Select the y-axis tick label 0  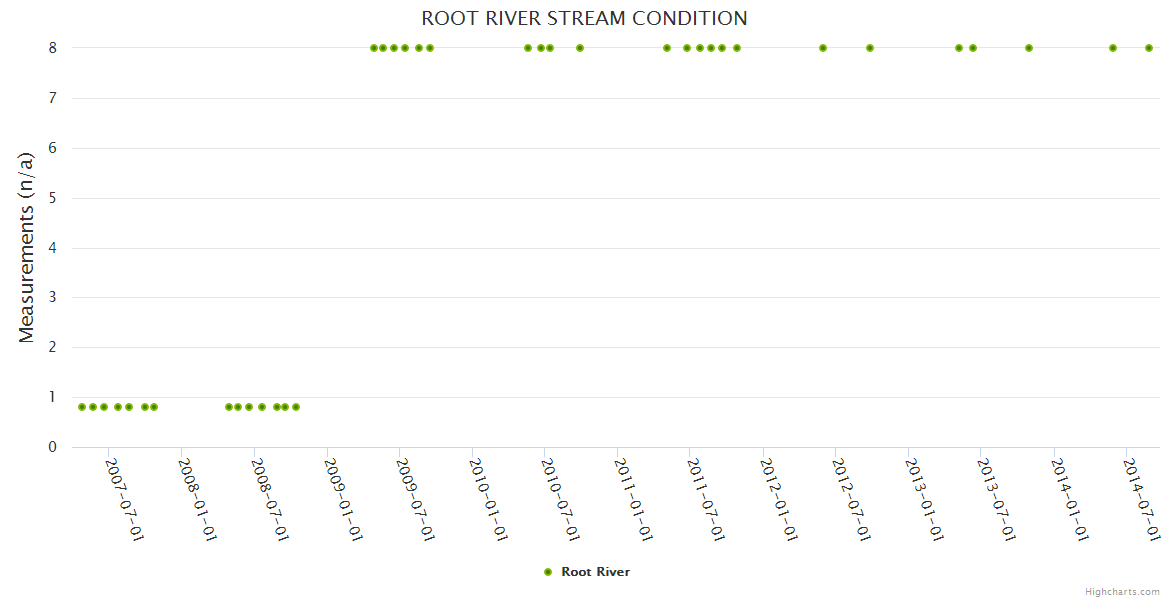click(x=52, y=447)
